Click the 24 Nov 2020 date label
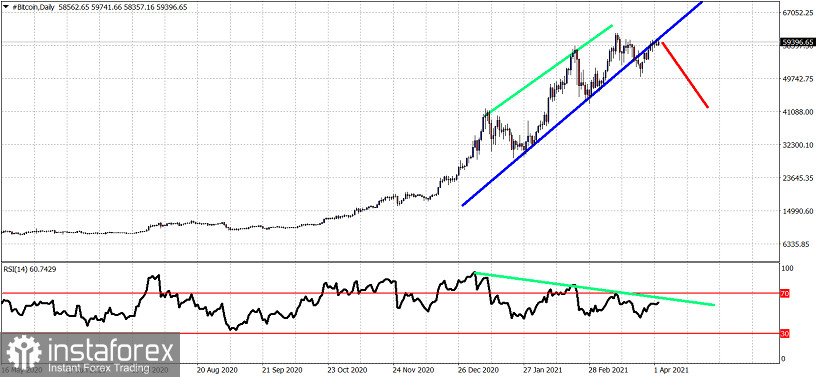This screenshot has width=820, height=377. pyautogui.click(x=413, y=369)
